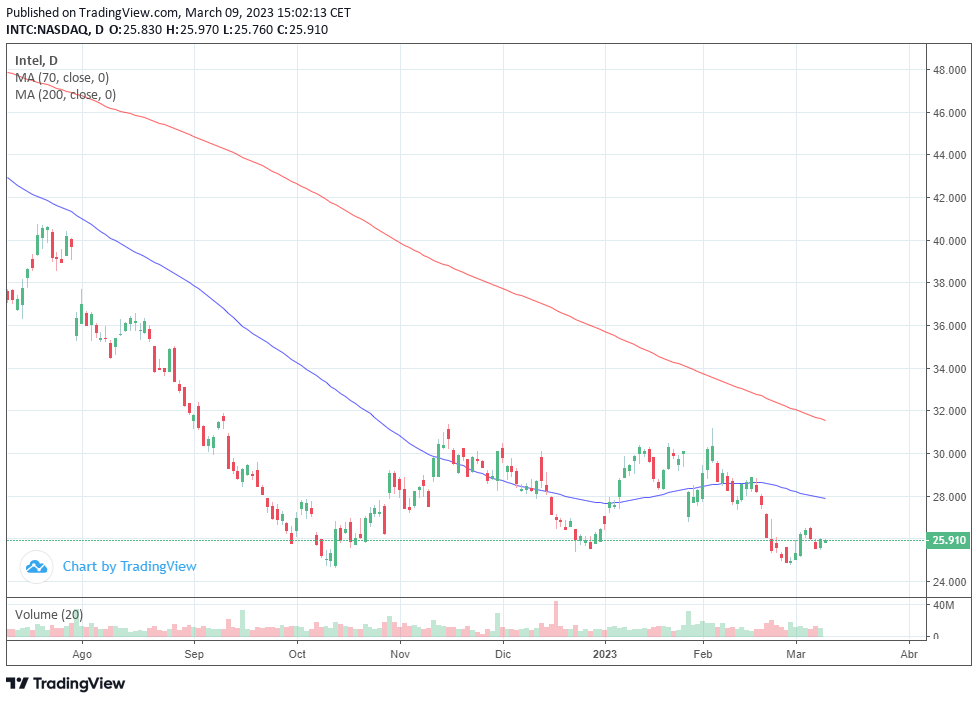Click the 40.000 price axis label

(949, 241)
